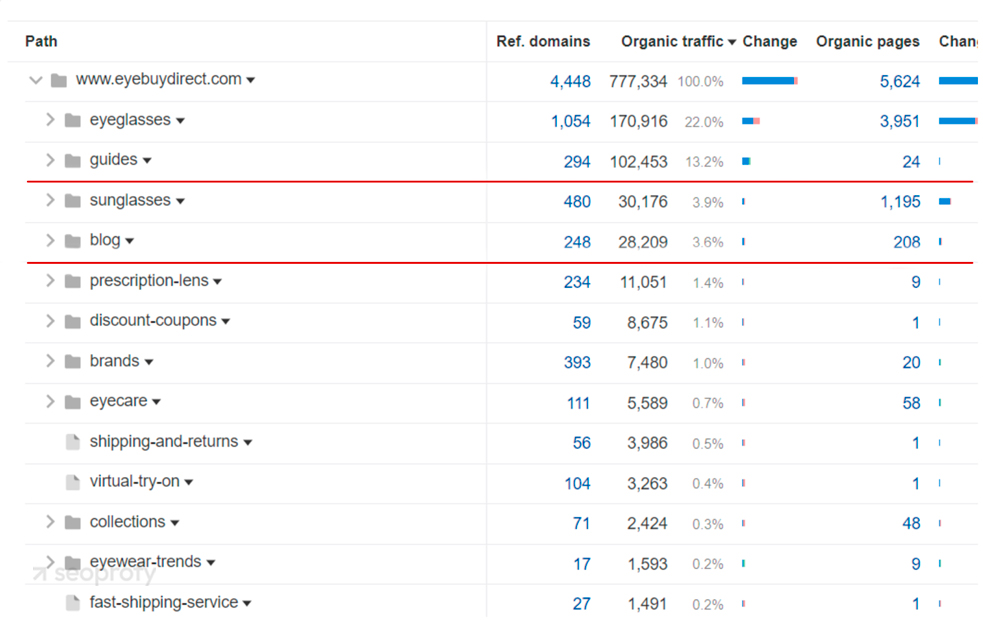Click the www.eyebuydirect.com folder icon
The height and width of the screenshot is (620, 983).
coord(59,80)
